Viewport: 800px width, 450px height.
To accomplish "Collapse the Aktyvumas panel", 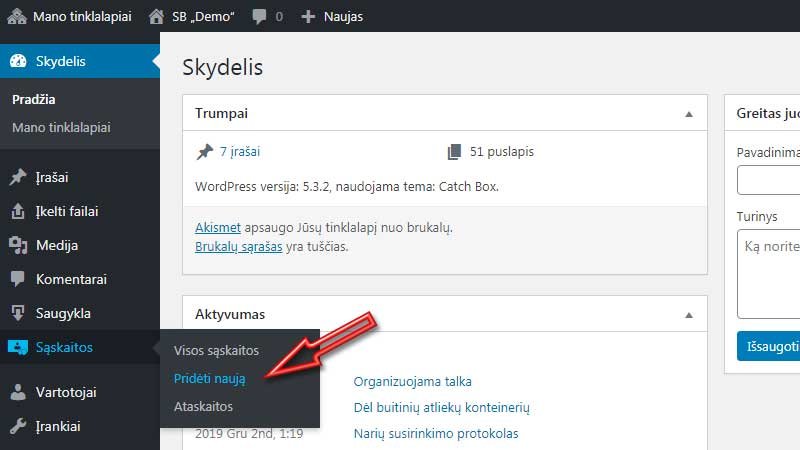I will click(x=689, y=315).
